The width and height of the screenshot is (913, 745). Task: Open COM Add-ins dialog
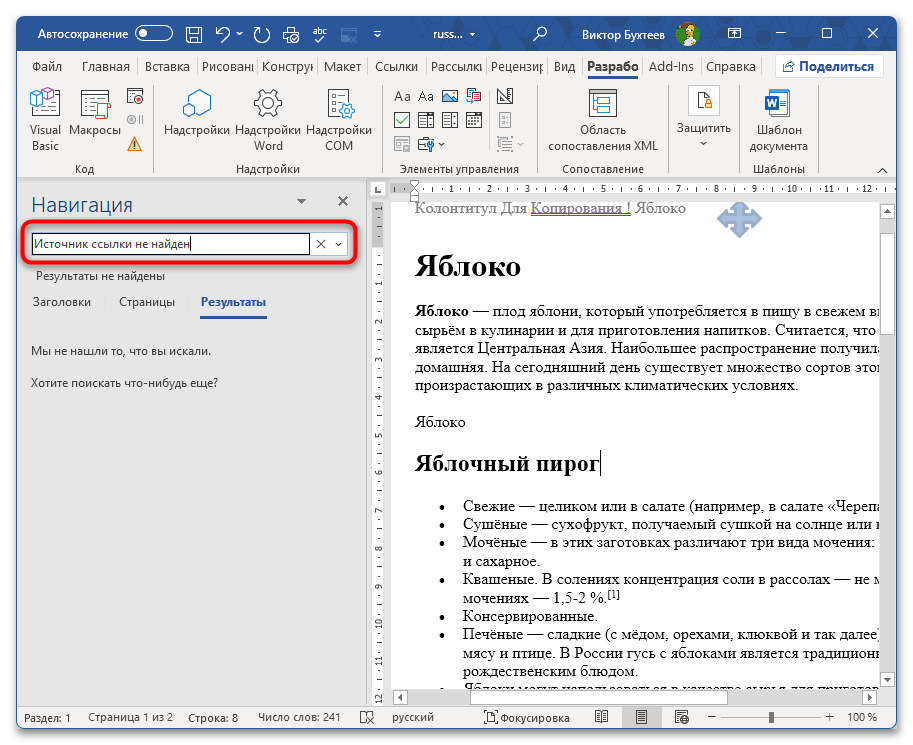pos(339,120)
